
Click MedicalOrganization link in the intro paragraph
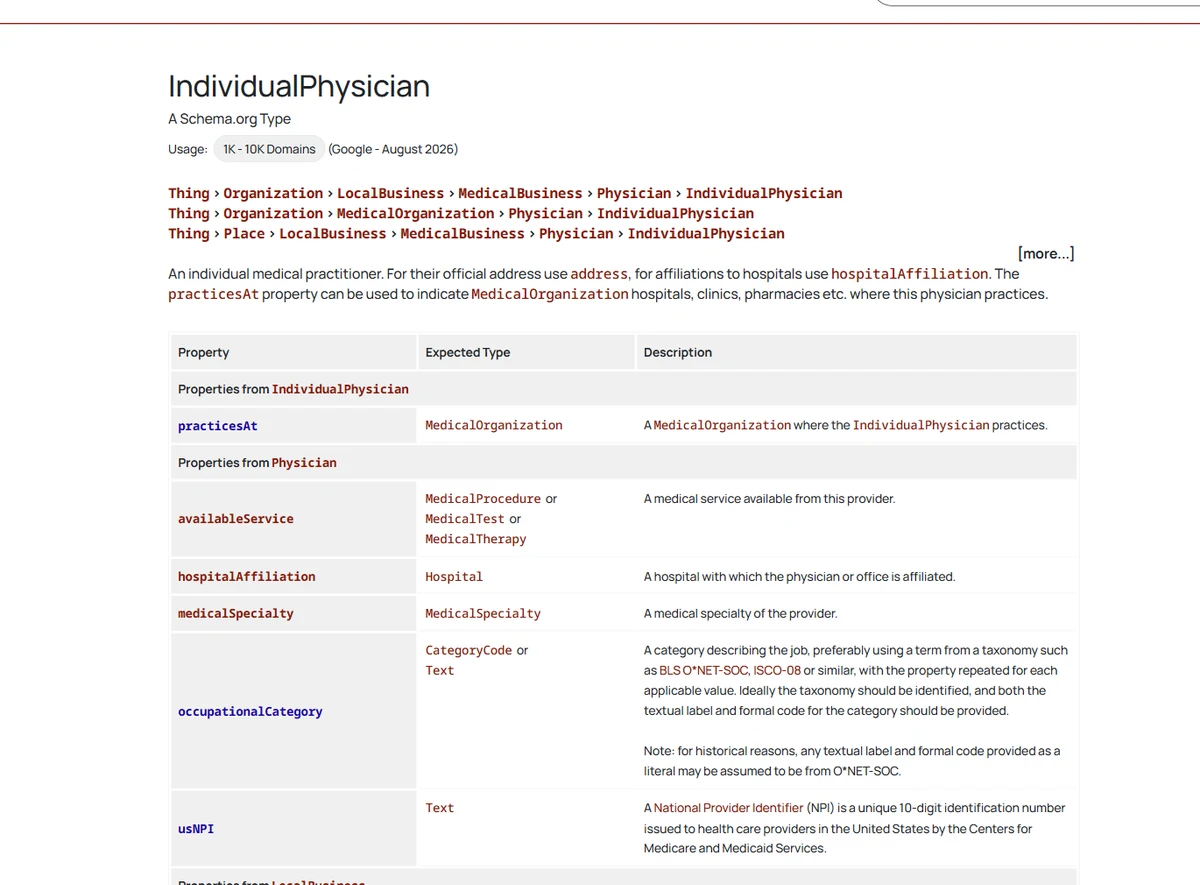(550, 294)
